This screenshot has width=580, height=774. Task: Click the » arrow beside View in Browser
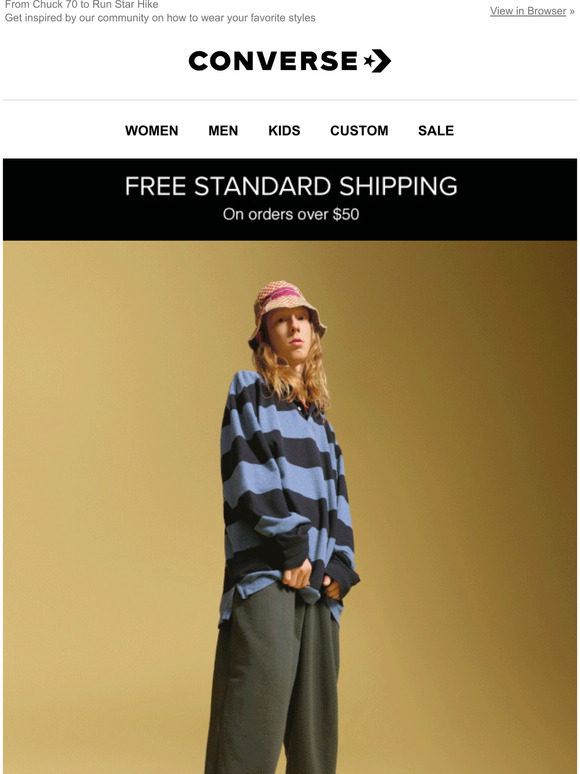[572, 11]
